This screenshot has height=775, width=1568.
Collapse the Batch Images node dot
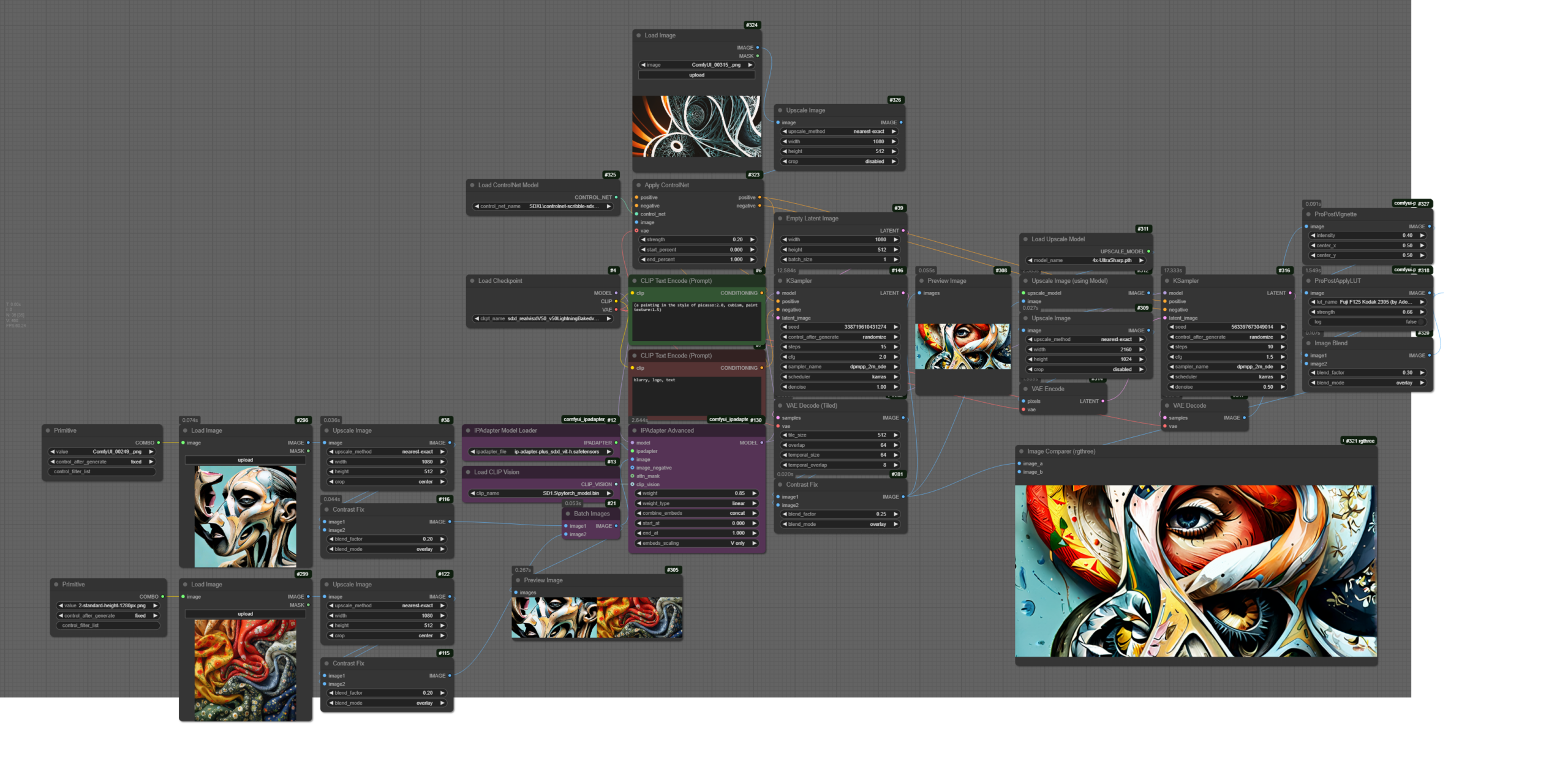(568, 514)
